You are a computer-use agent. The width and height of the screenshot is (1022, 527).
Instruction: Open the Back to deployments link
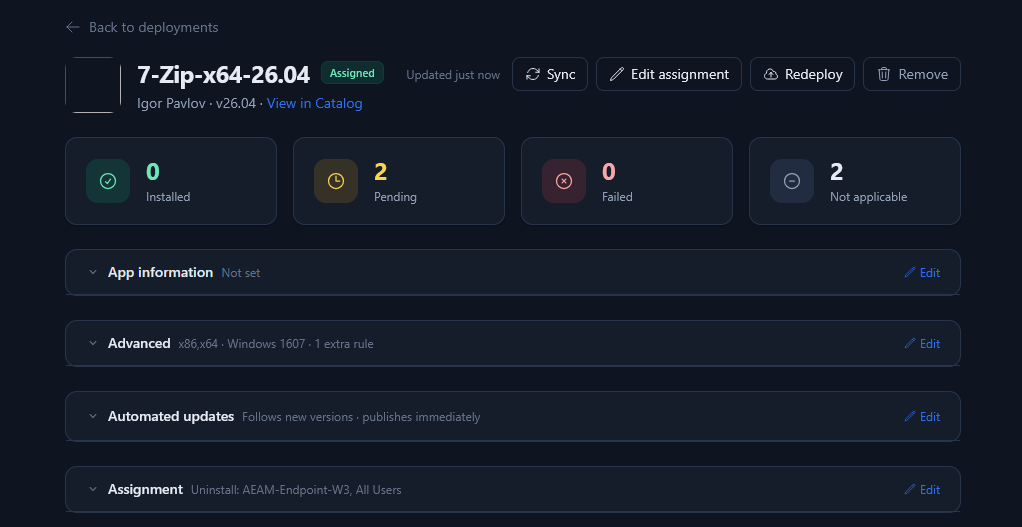coord(142,27)
